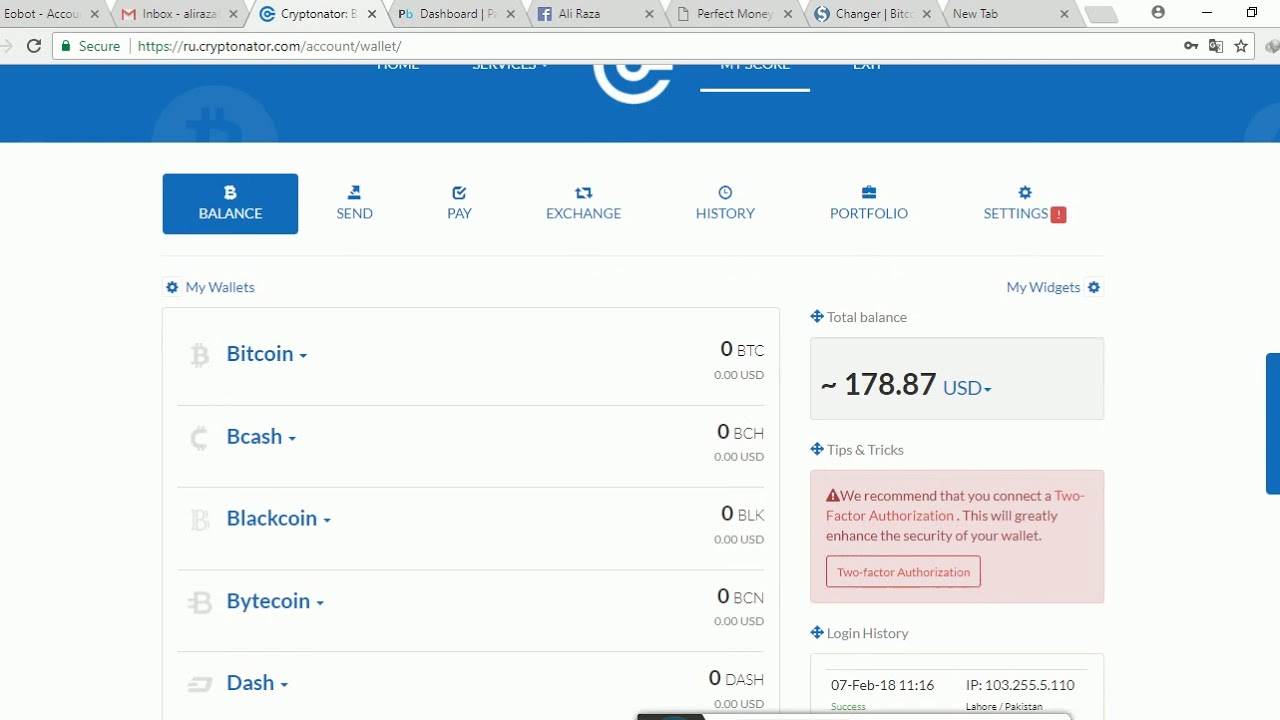Image resolution: width=1280 pixels, height=720 pixels.
Task: Click the 0 BCH balance amount
Action: (740, 432)
